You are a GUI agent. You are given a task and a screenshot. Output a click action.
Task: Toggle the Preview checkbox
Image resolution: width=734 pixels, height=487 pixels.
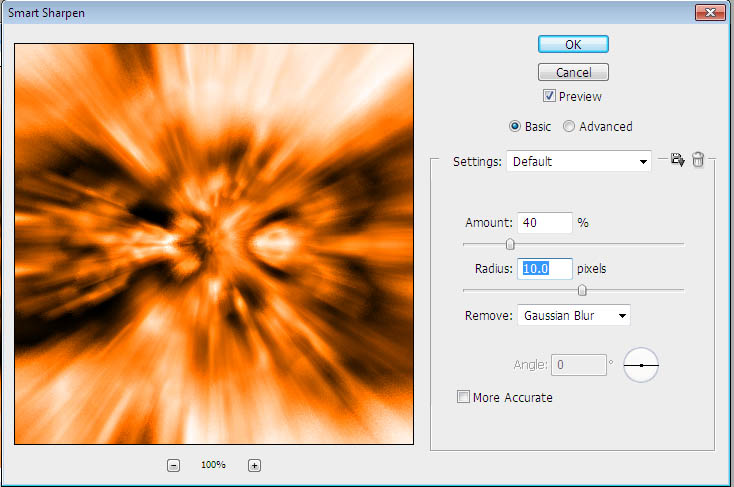click(x=549, y=96)
